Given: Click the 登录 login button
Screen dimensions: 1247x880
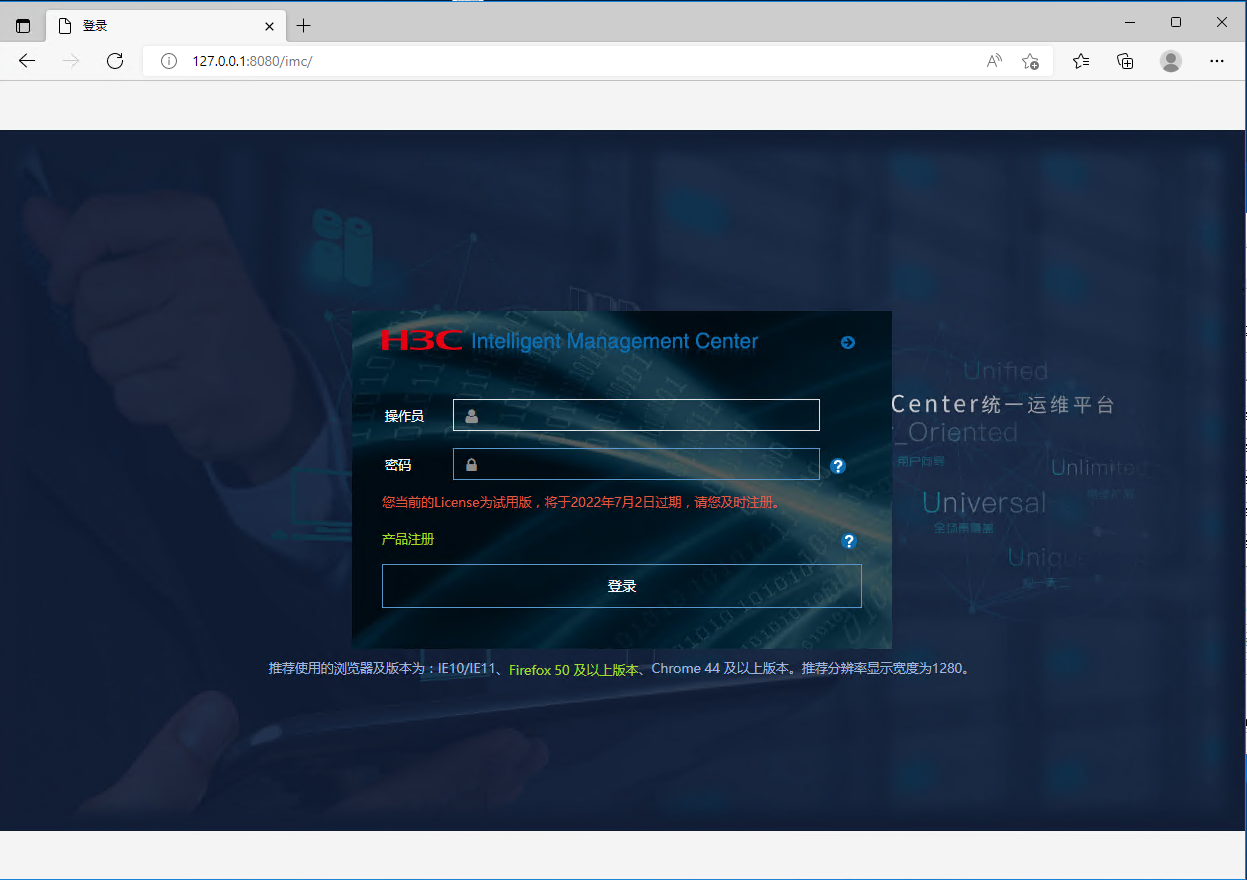Looking at the screenshot, I should click(621, 586).
